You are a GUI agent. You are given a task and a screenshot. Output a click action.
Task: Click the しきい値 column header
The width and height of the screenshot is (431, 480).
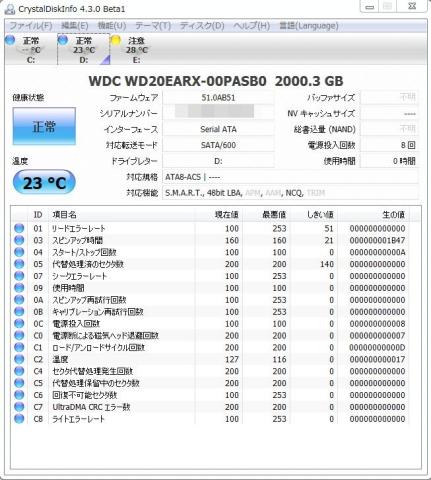(x=314, y=215)
